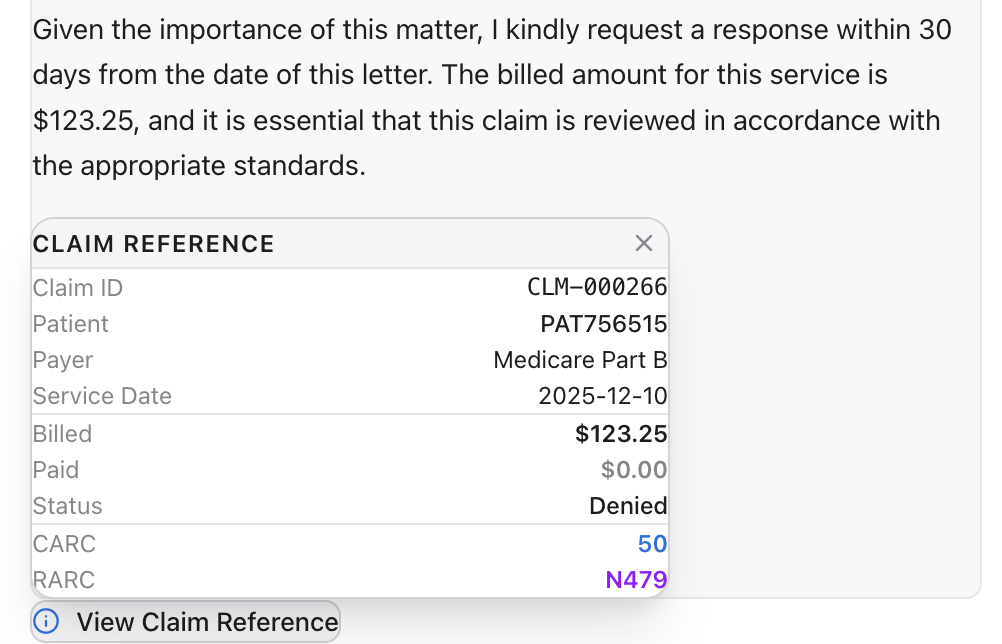Select the patient ID PAT756515
Viewport: 1002px width, 644px height.
[x=603, y=324]
